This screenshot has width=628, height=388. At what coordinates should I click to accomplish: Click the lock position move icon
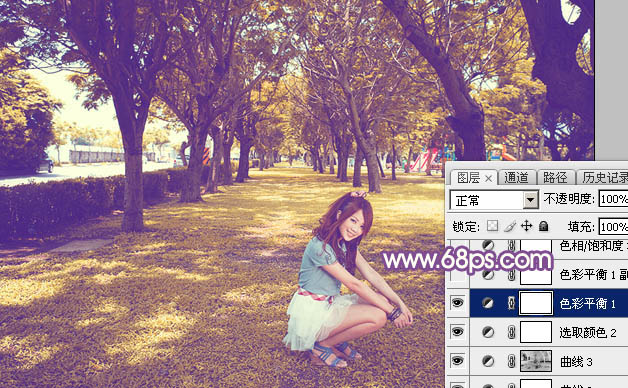click(526, 226)
